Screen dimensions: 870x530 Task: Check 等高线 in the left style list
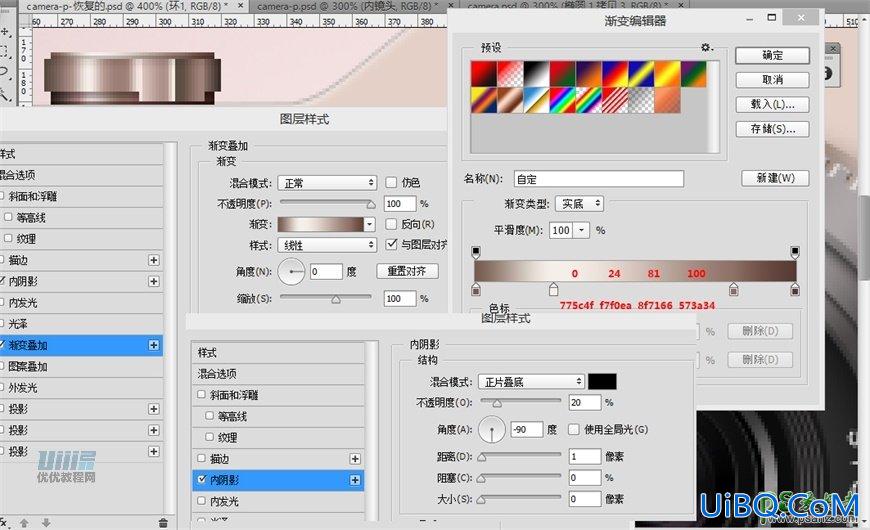pyautogui.click(x=8, y=217)
